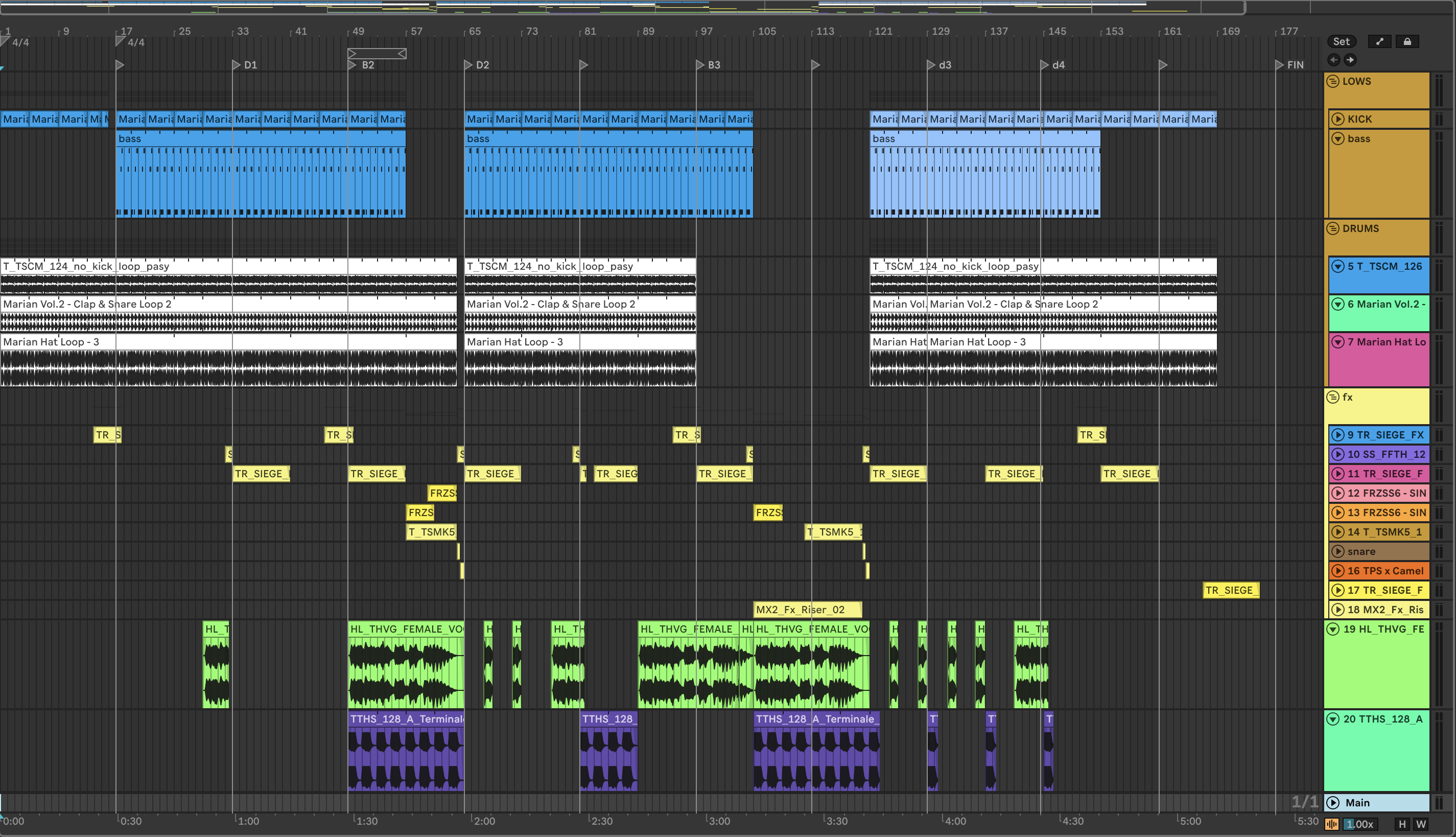Jump to the next locator arrow

1350,60
